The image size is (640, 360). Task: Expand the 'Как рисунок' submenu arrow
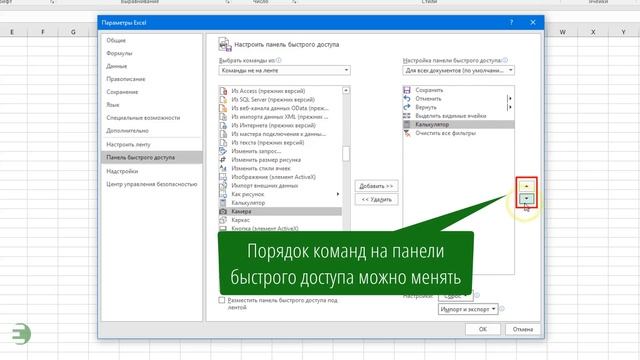(x=338, y=194)
